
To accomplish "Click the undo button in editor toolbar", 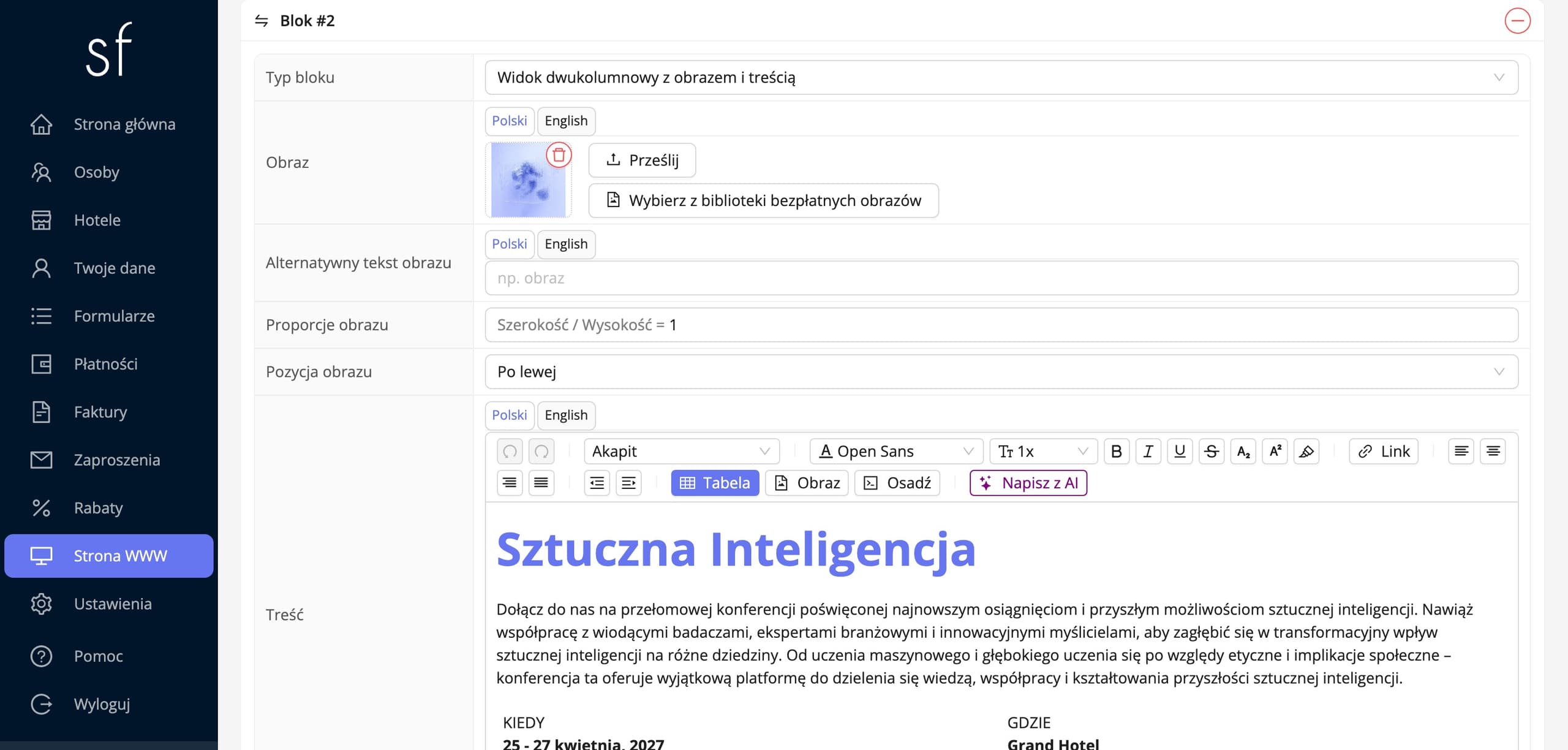I will pyautogui.click(x=510, y=452).
